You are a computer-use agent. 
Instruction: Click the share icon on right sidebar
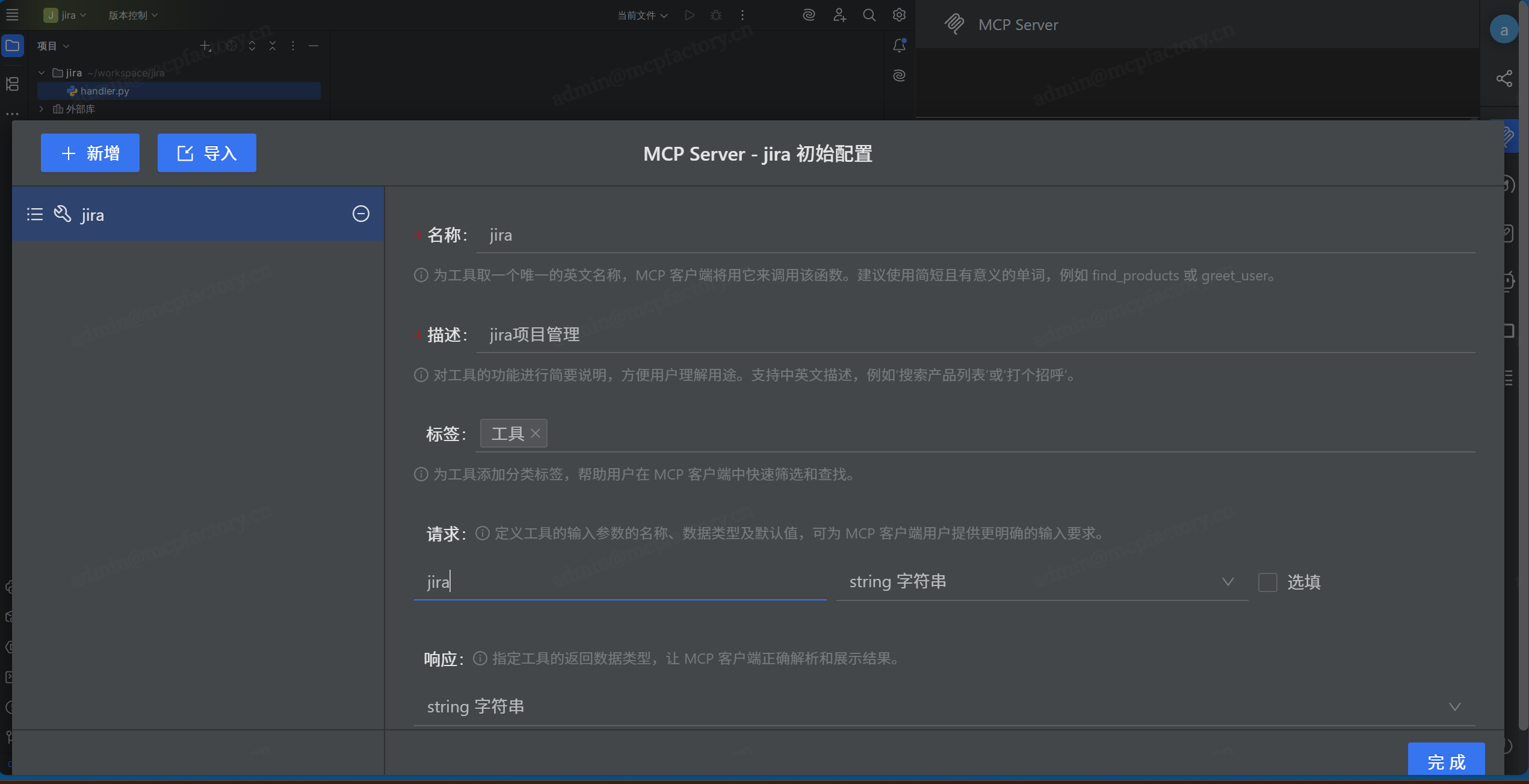point(1504,79)
